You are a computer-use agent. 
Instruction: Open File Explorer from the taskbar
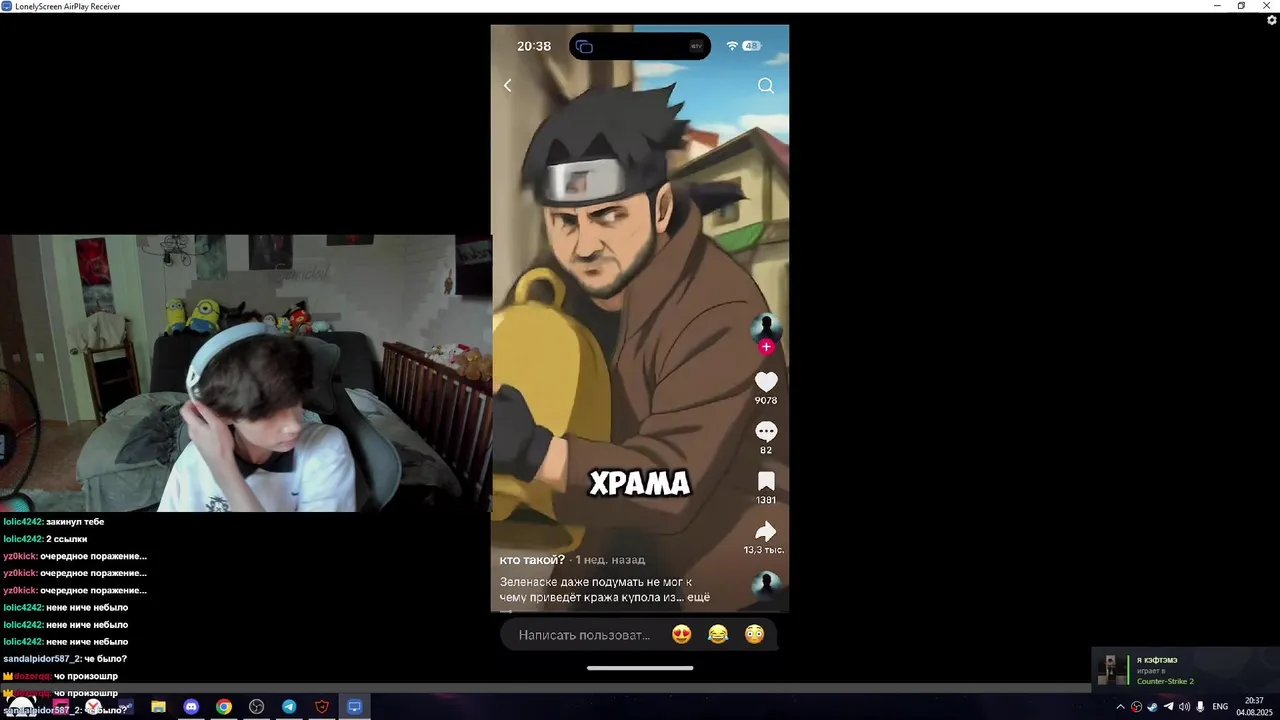point(158,707)
